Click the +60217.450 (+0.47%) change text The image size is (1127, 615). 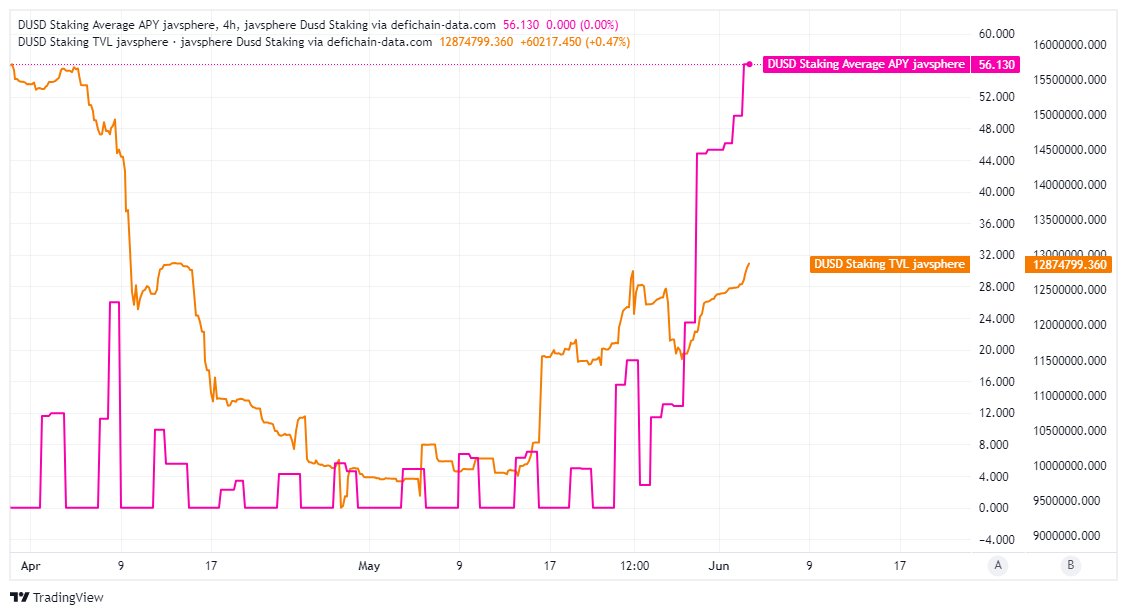[576, 42]
